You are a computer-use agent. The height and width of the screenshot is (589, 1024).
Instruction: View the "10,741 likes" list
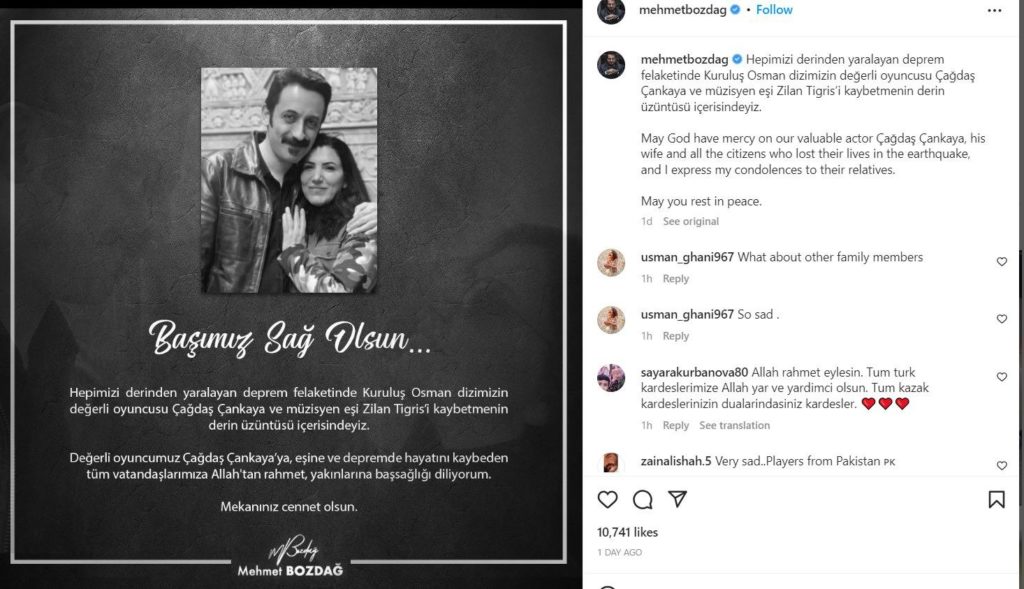click(x=628, y=532)
